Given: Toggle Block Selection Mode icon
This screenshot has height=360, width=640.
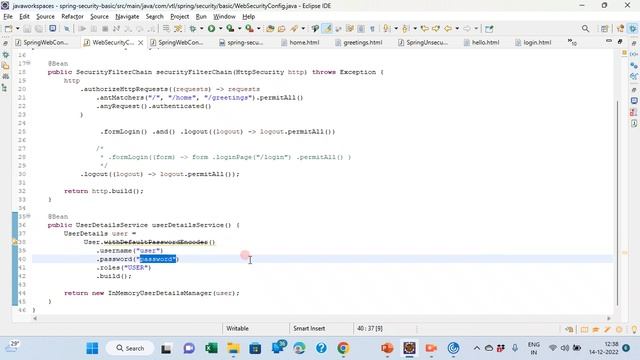Looking at the screenshot, I should click(361, 29).
